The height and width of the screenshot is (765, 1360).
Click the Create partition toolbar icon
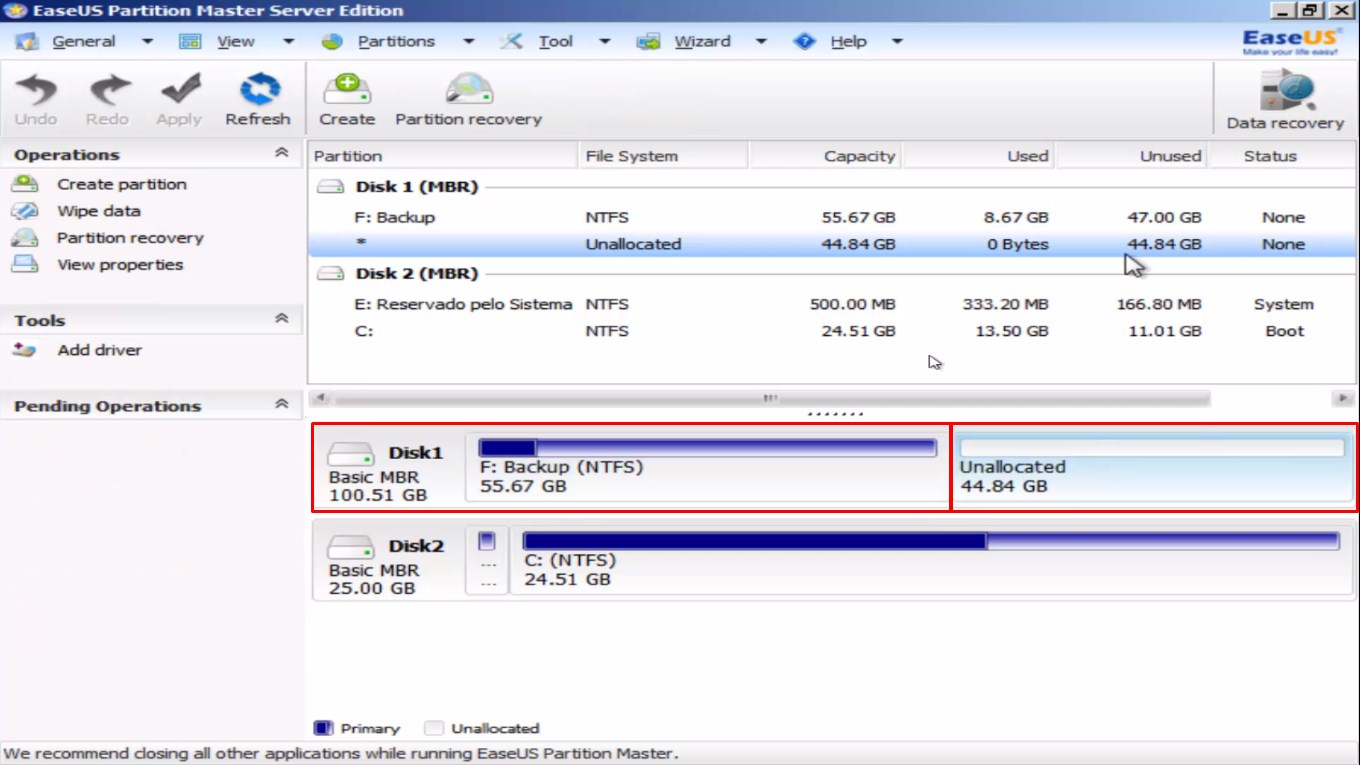pos(347,89)
